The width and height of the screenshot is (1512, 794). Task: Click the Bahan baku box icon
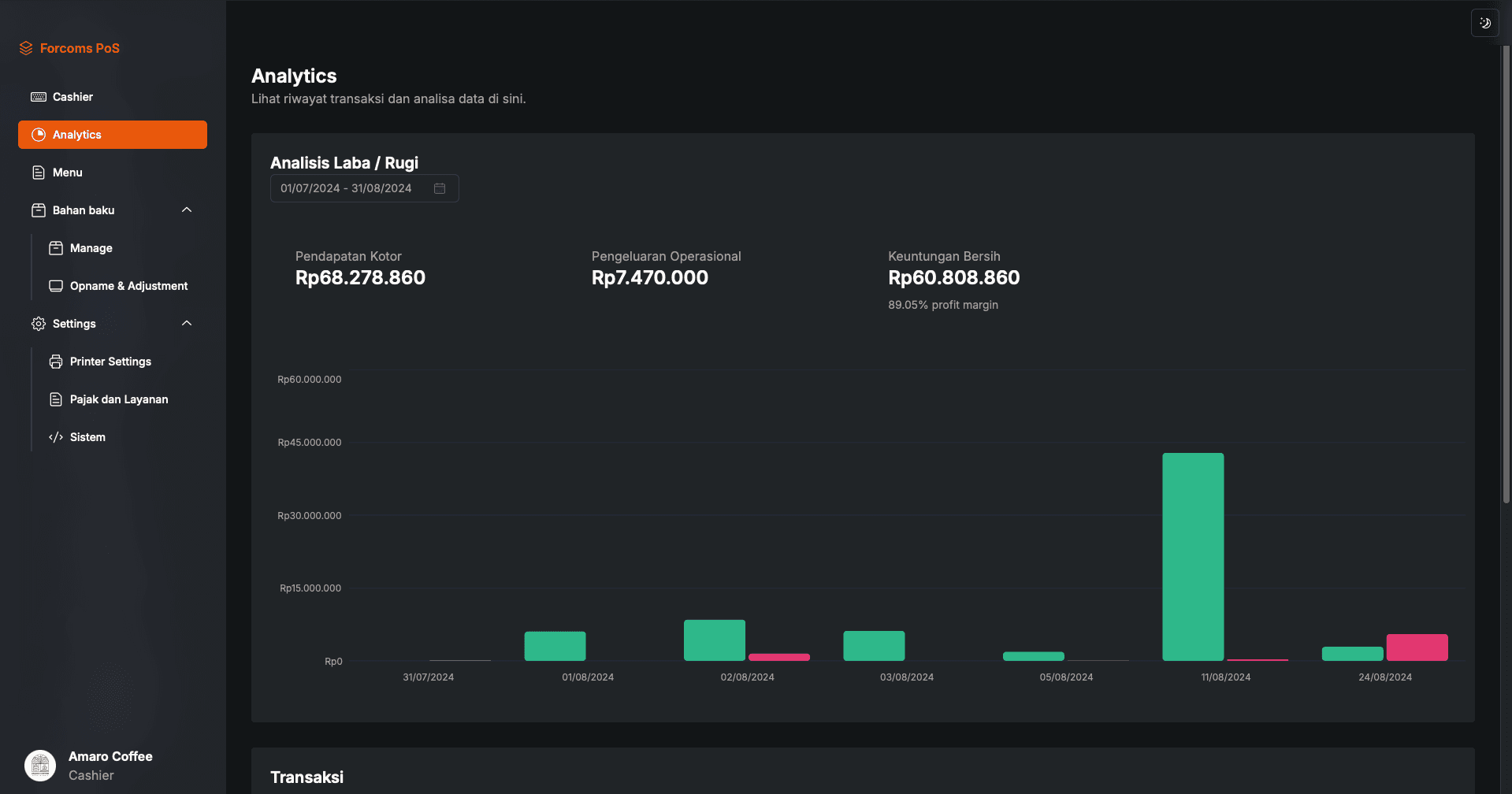pos(37,210)
